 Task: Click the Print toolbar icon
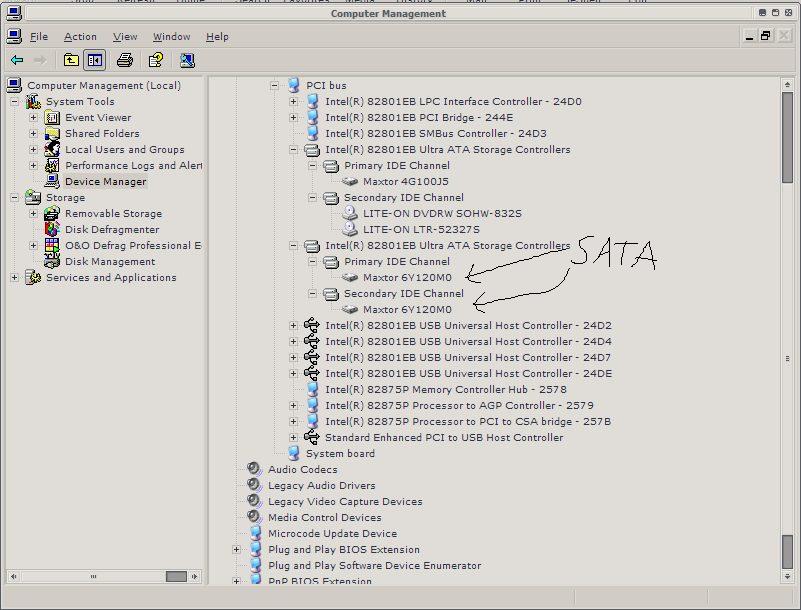[x=124, y=60]
